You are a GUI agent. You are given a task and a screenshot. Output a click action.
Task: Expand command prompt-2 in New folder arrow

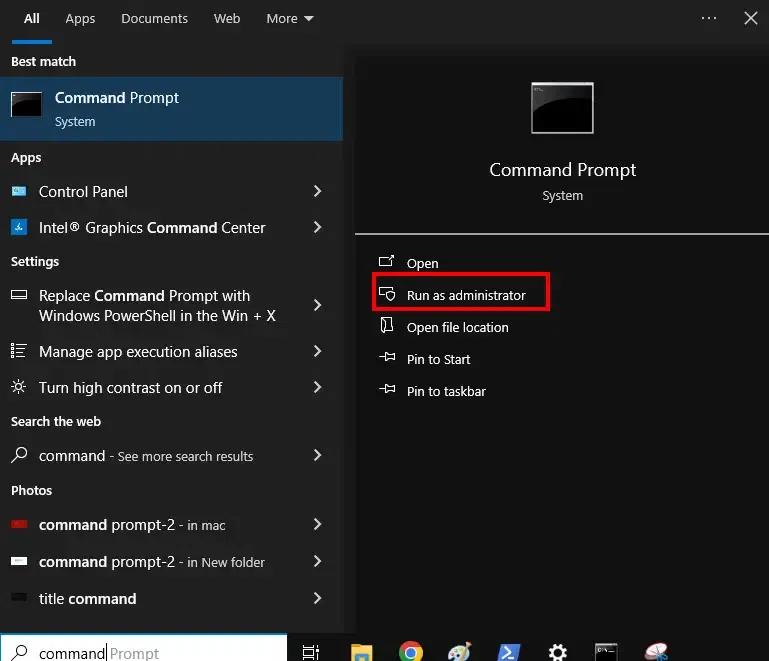coord(317,561)
